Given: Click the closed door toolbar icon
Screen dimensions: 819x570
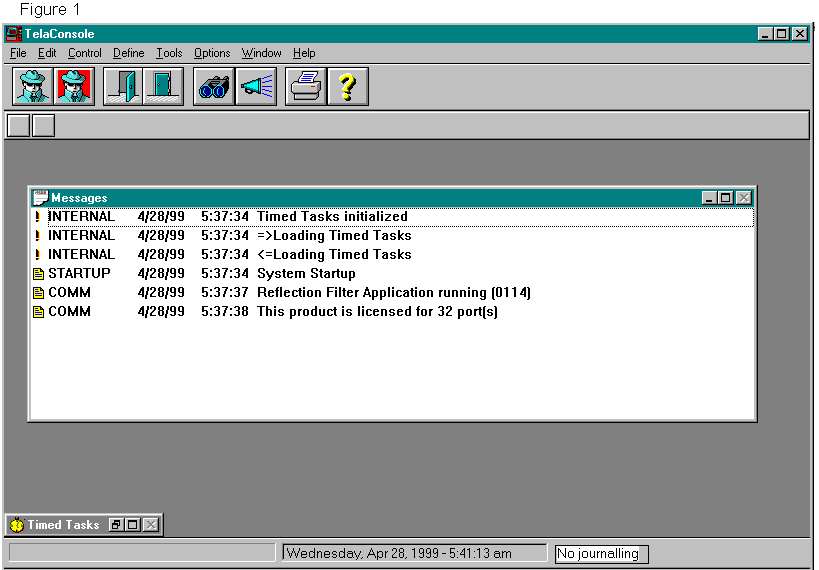Looking at the screenshot, I should [163, 87].
